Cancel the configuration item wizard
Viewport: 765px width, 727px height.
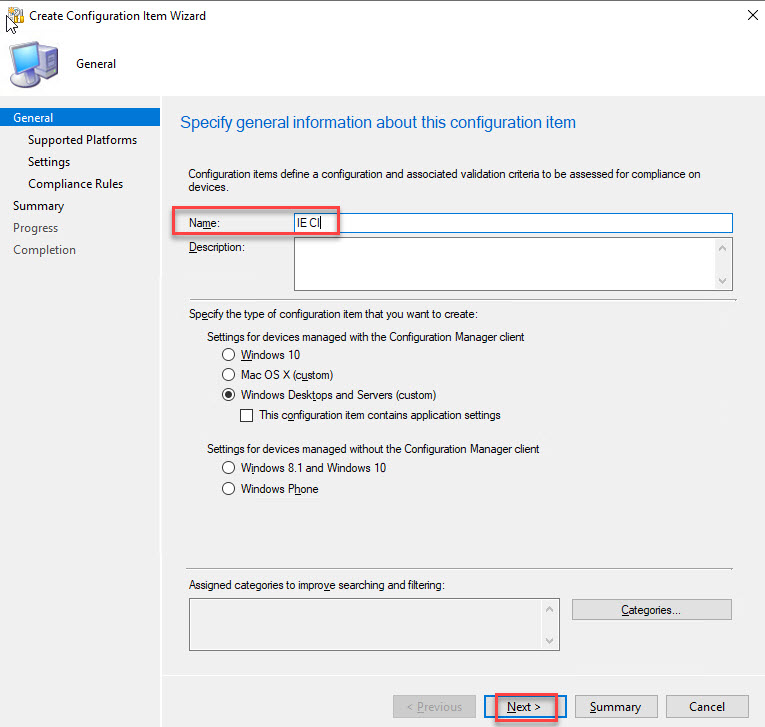coord(707,707)
